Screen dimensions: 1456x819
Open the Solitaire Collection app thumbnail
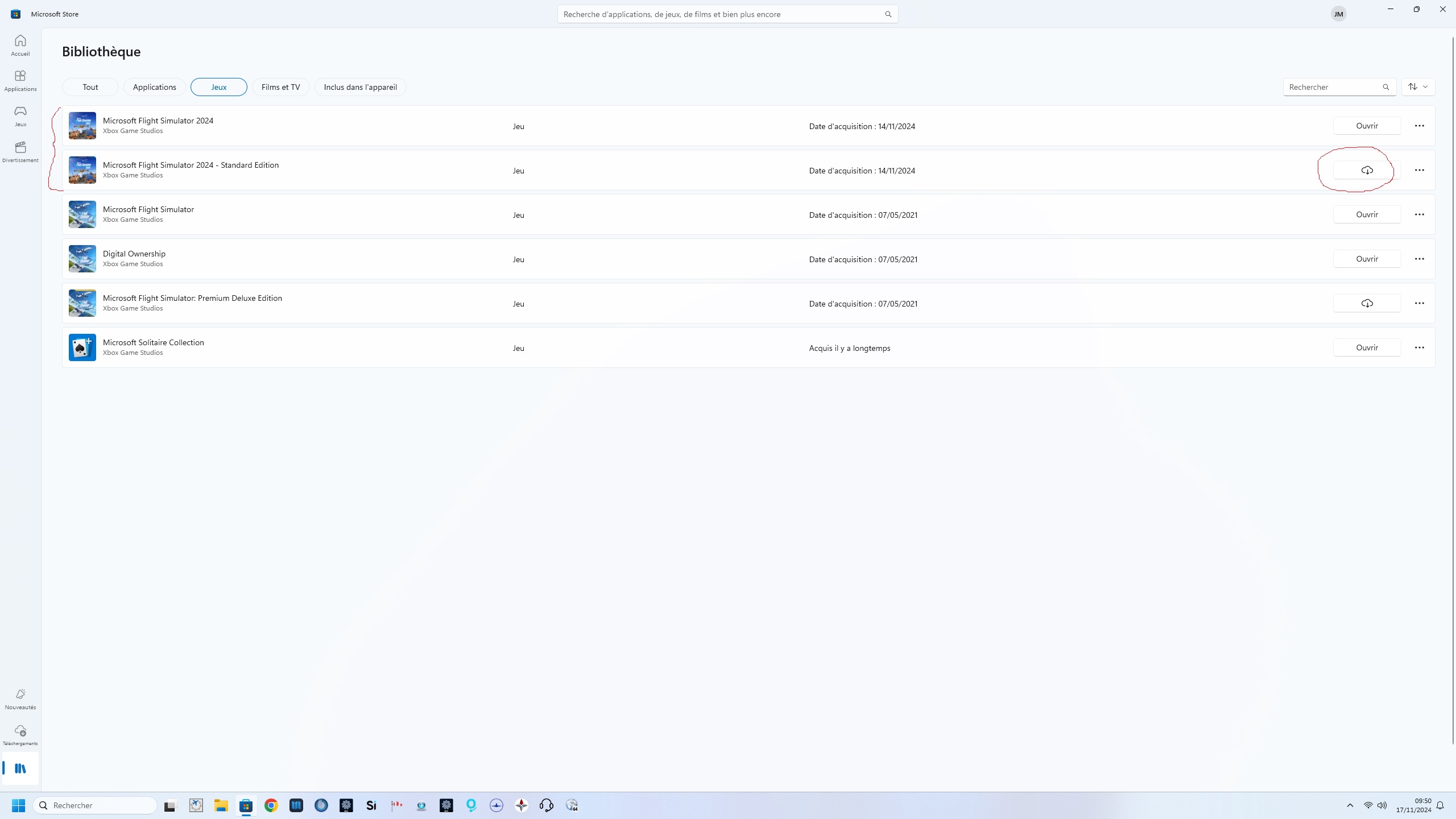point(82,348)
